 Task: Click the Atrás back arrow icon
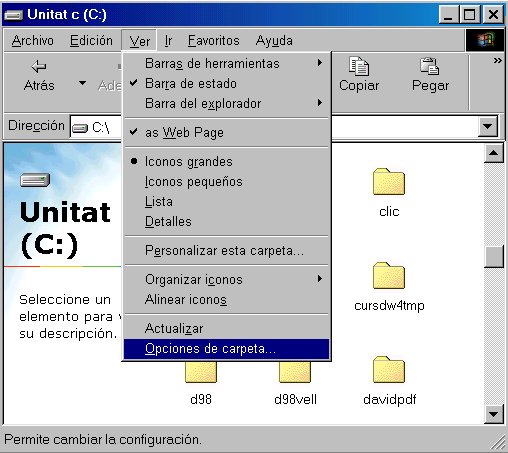click(39, 66)
